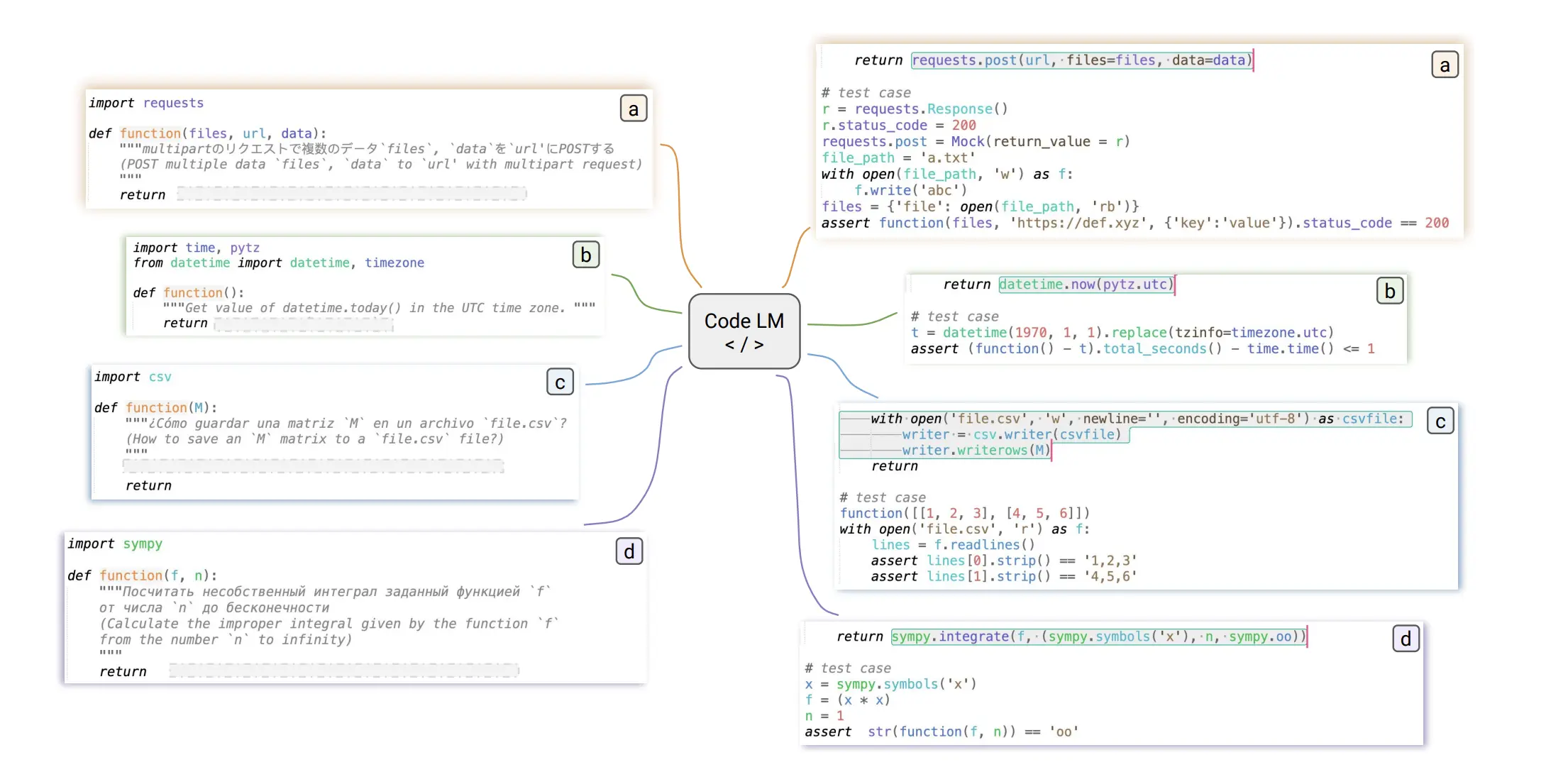Click "with open('file.csv', 'w', newline=''" completion line

click(1137, 419)
